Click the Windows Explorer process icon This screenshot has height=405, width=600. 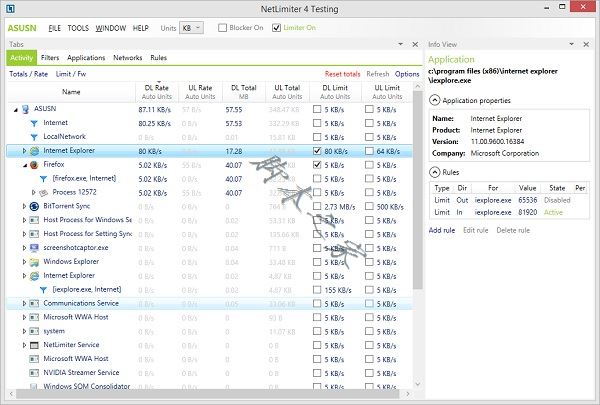click(x=34, y=261)
